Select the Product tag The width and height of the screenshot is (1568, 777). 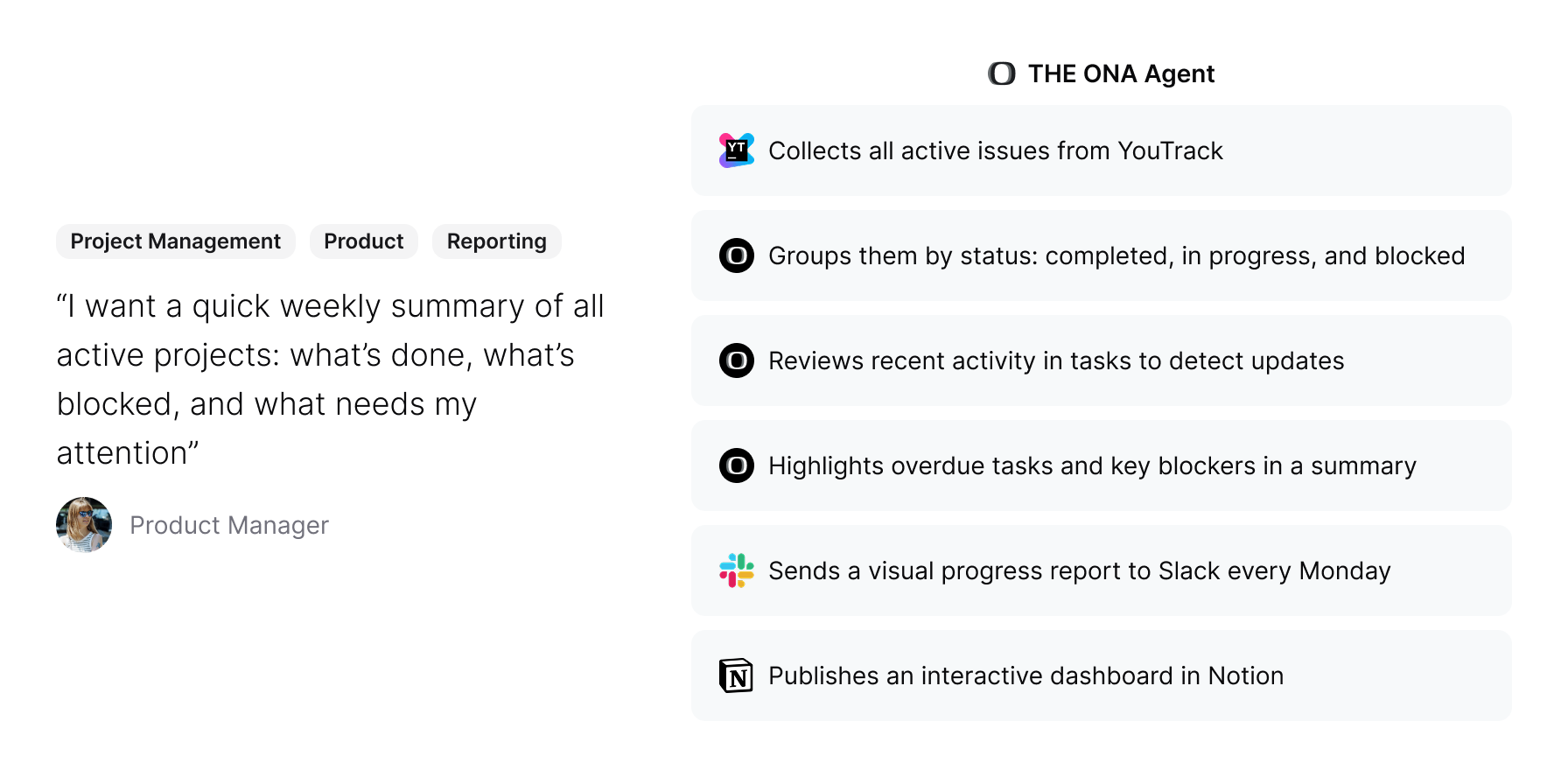[x=364, y=241]
